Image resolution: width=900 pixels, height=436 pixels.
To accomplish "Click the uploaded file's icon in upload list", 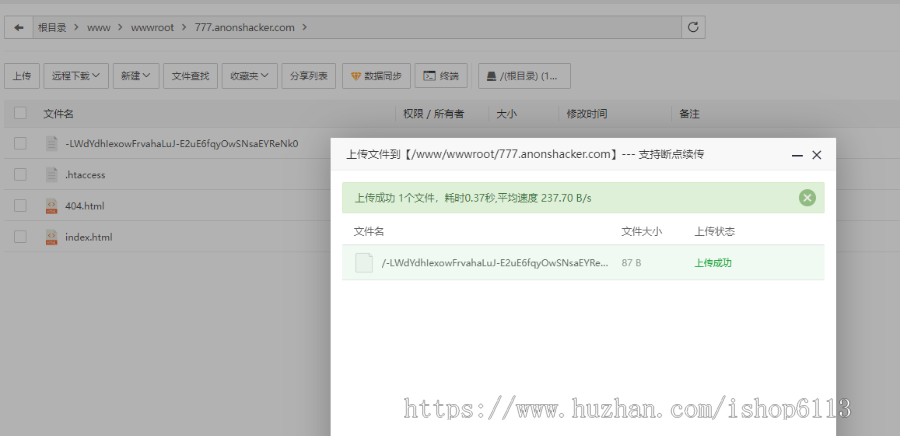I will [x=364, y=263].
